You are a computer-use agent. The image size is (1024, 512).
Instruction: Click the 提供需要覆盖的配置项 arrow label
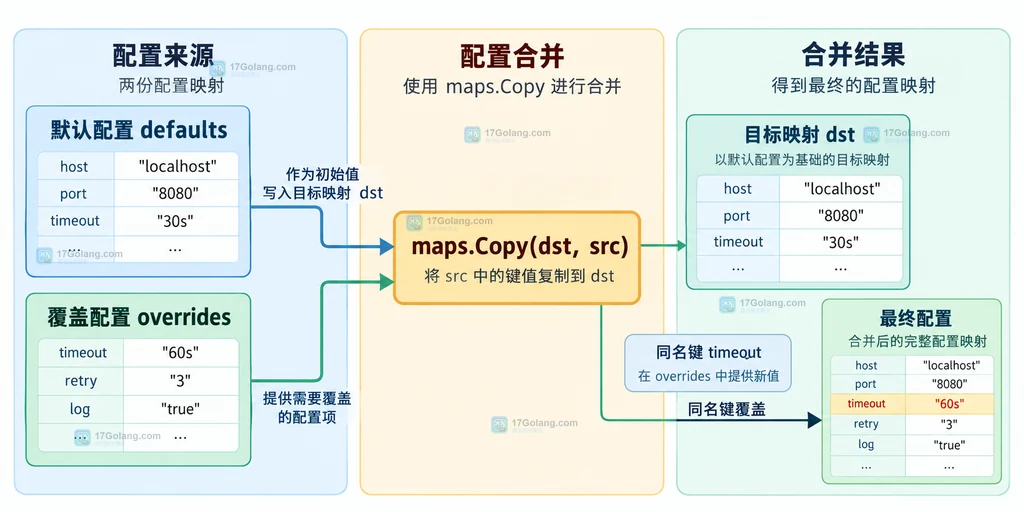tap(307, 408)
